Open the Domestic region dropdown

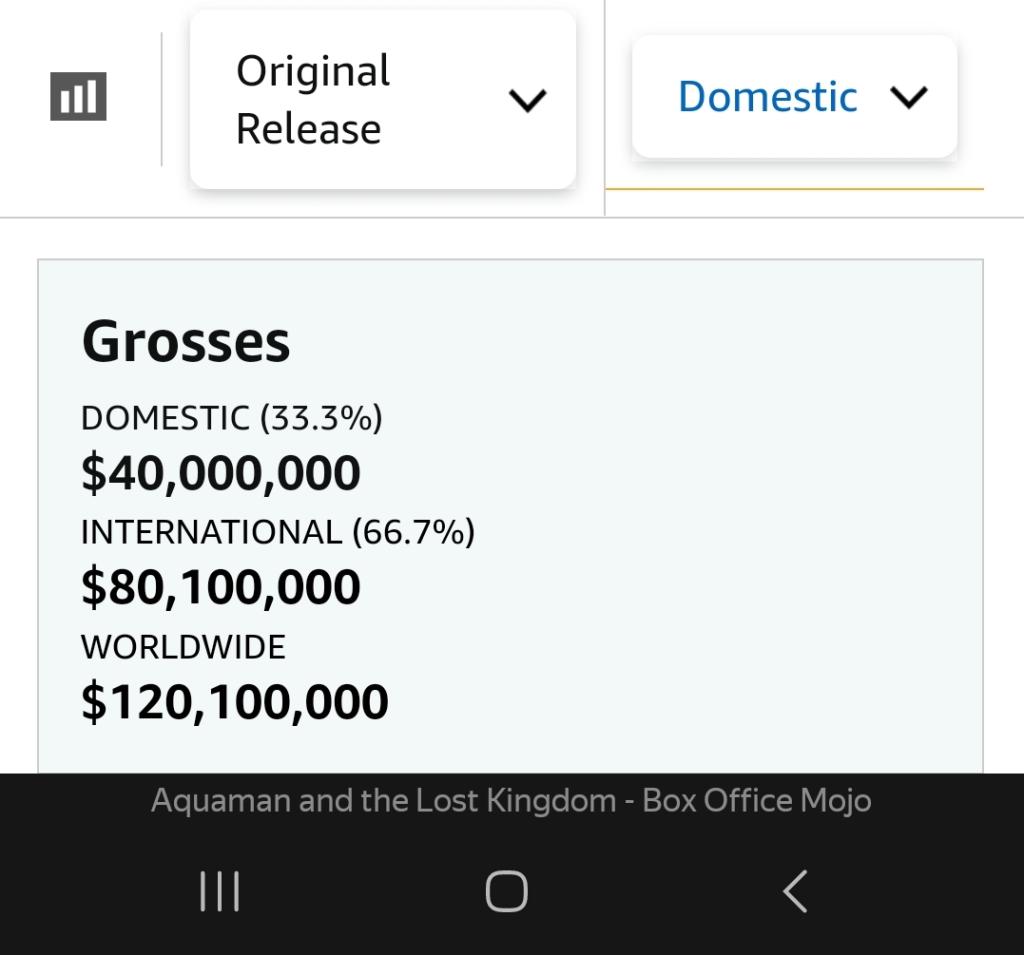click(794, 97)
